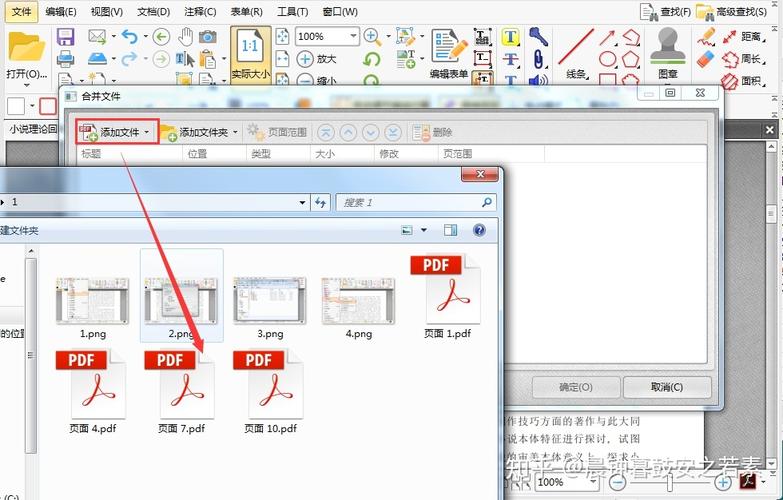Screen dimensions: 783x500
Task: Click the refresh button beside address bar
Action: [320, 202]
